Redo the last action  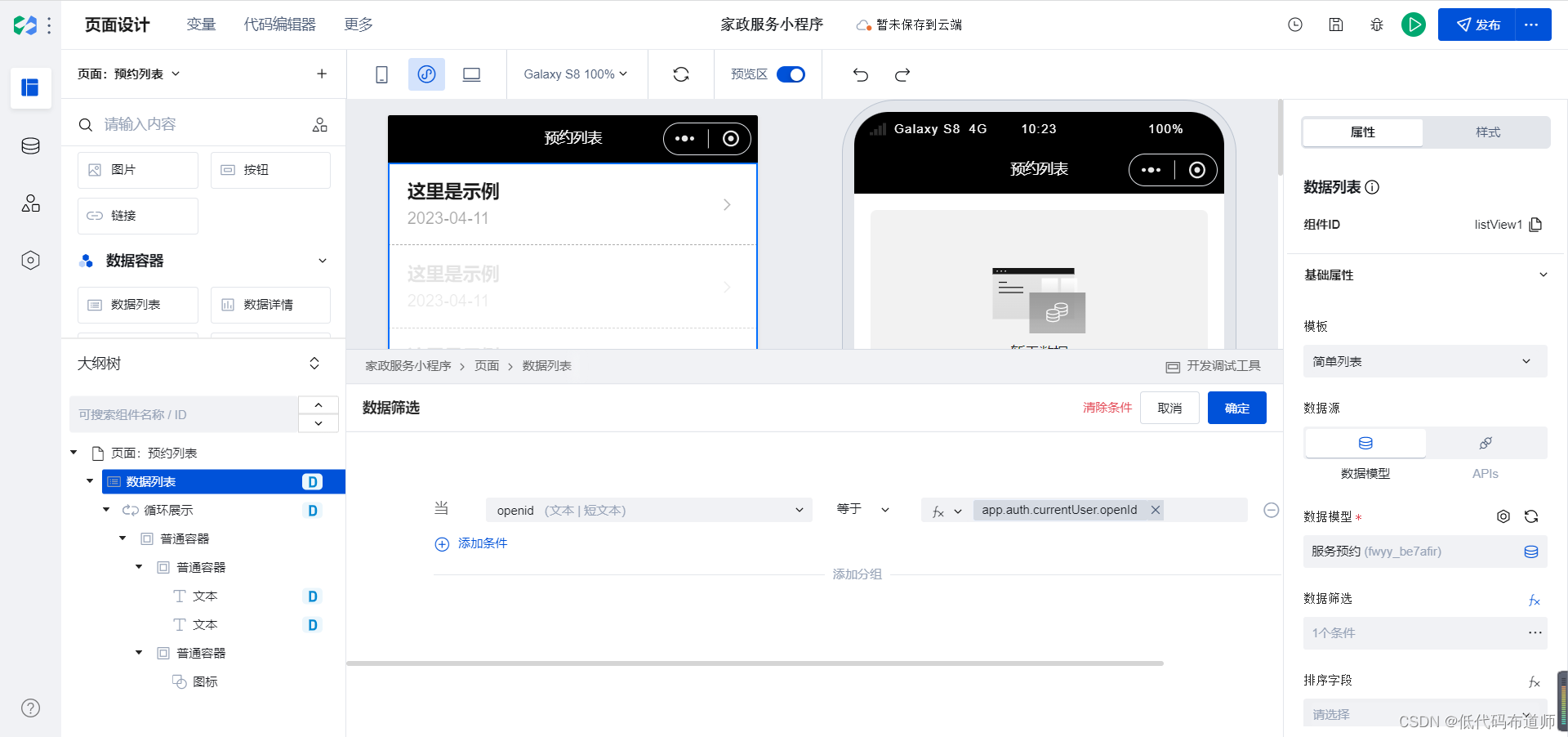tap(902, 74)
